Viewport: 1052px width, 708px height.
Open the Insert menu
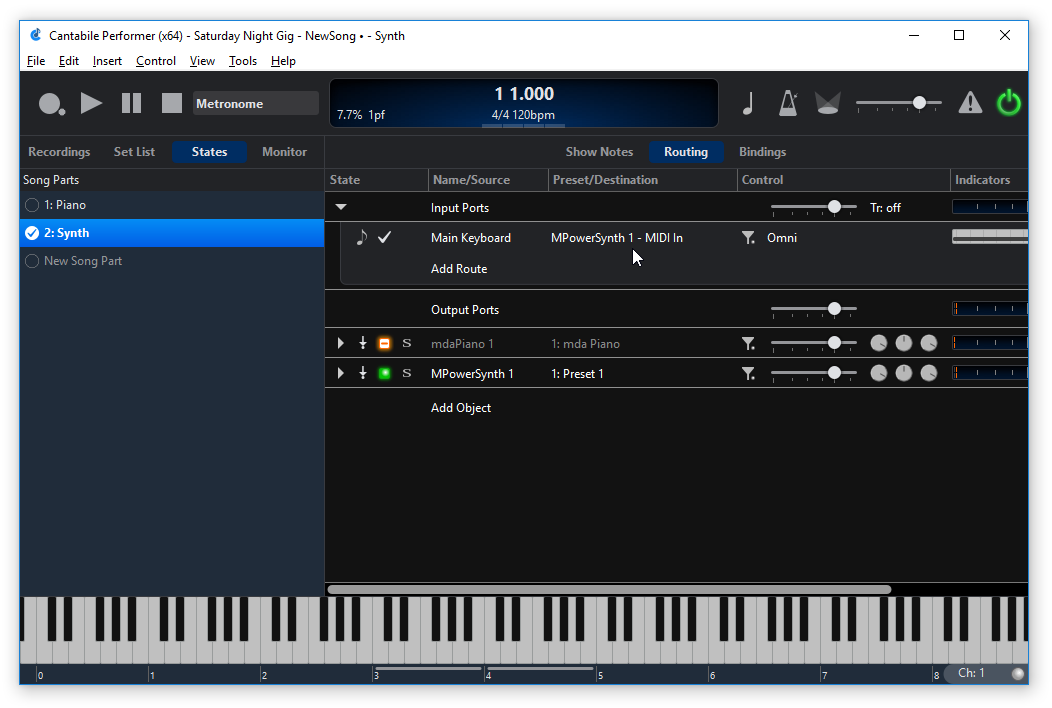(x=107, y=61)
